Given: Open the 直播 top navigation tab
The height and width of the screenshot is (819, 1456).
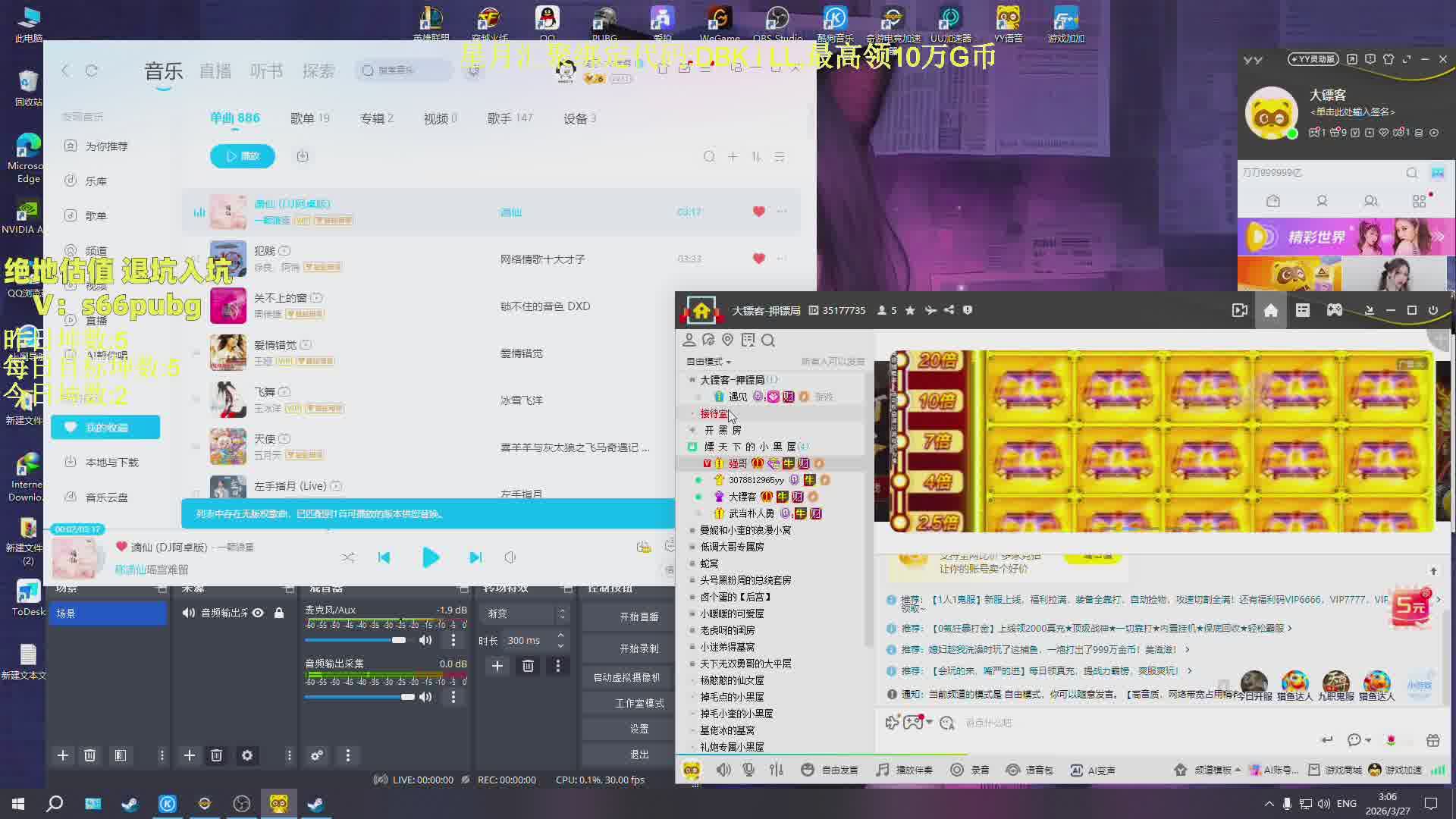Looking at the screenshot, I should pos(215,71).
